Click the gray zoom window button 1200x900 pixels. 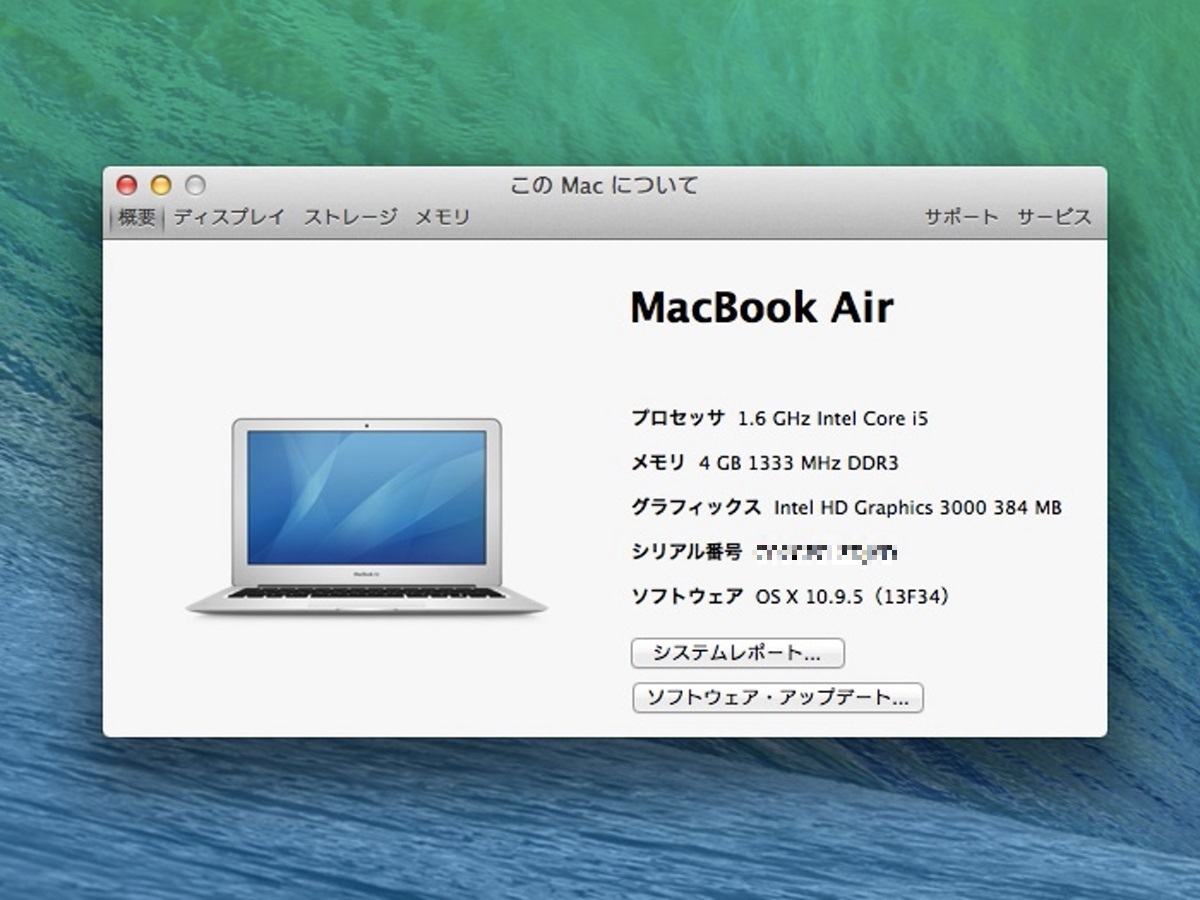(x=195, y=185)
